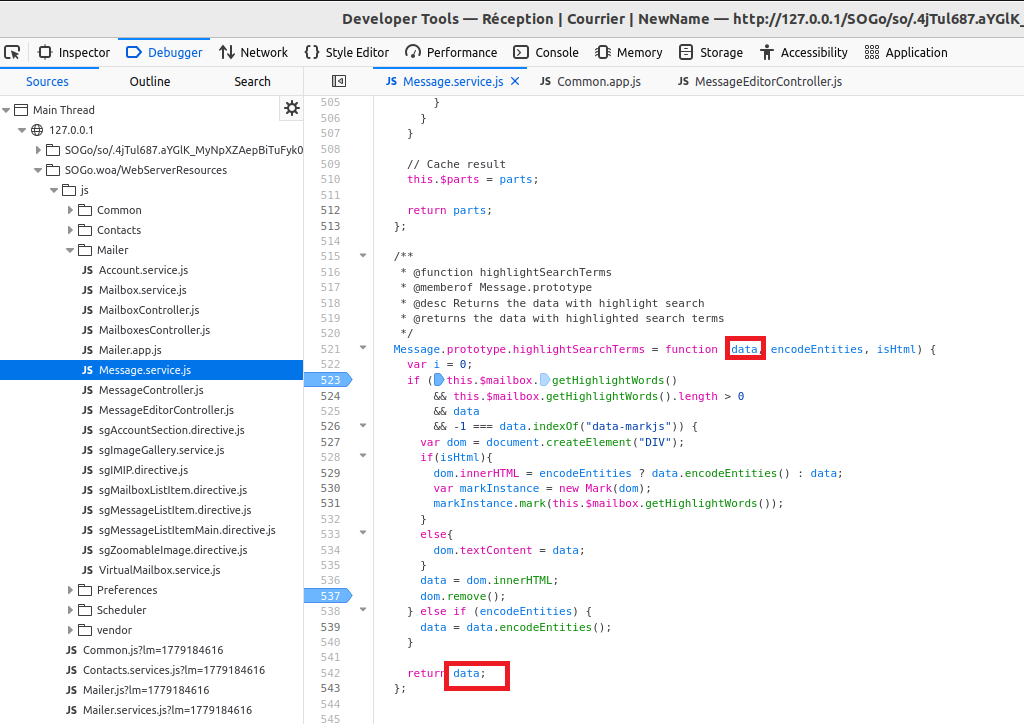Open Common.js?lm=1779184616 source file

click(x=153, y=650)
